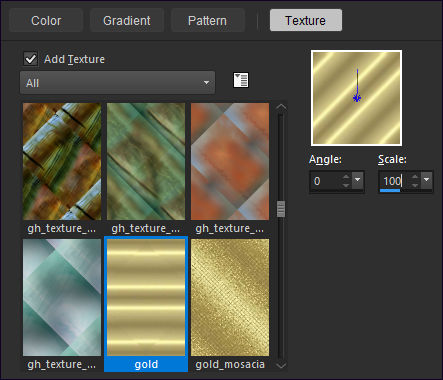Click the 'gold' texture name label
443x380 pixels.
(146, 364)
